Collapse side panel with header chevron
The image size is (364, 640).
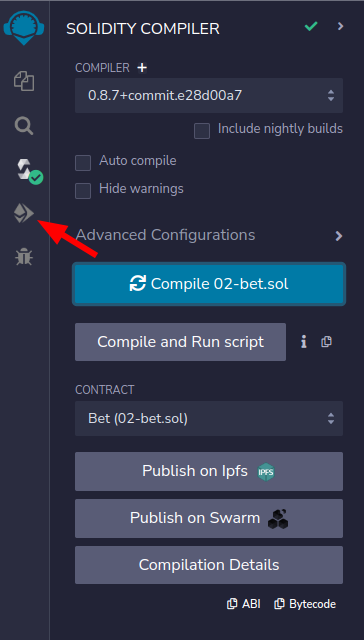tap(340, 27)
